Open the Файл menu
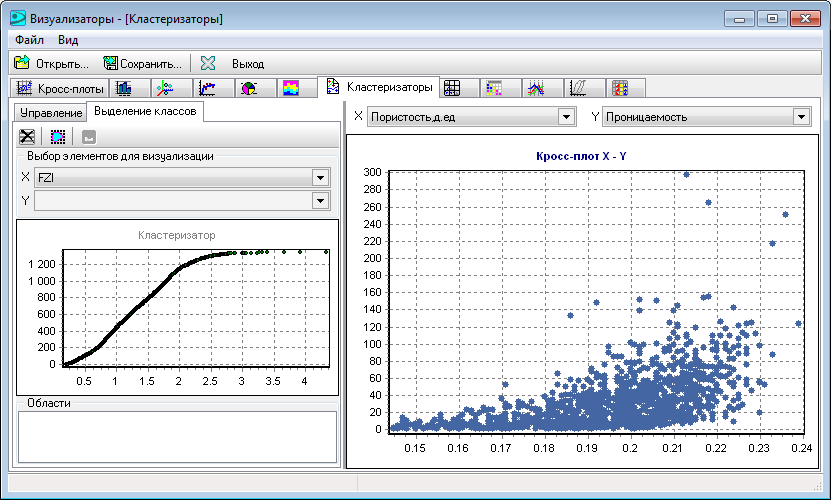The height and width of the screenshot is (500, 831). (29, 40)
